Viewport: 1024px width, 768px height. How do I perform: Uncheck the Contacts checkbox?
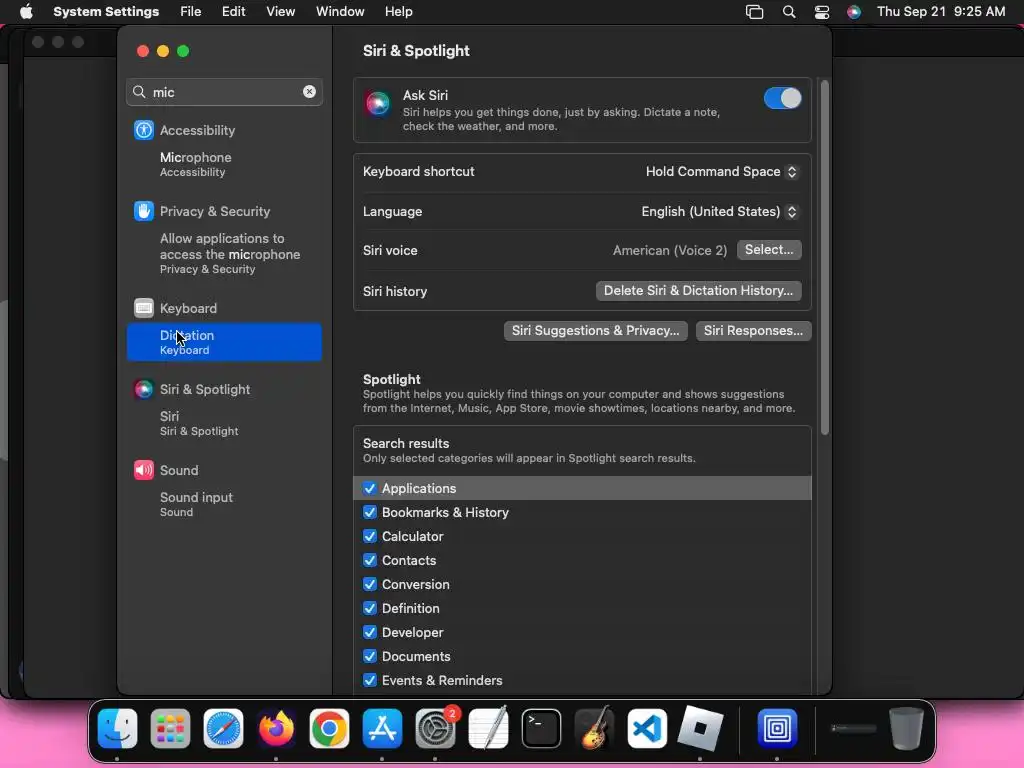(x=370, y=560)
